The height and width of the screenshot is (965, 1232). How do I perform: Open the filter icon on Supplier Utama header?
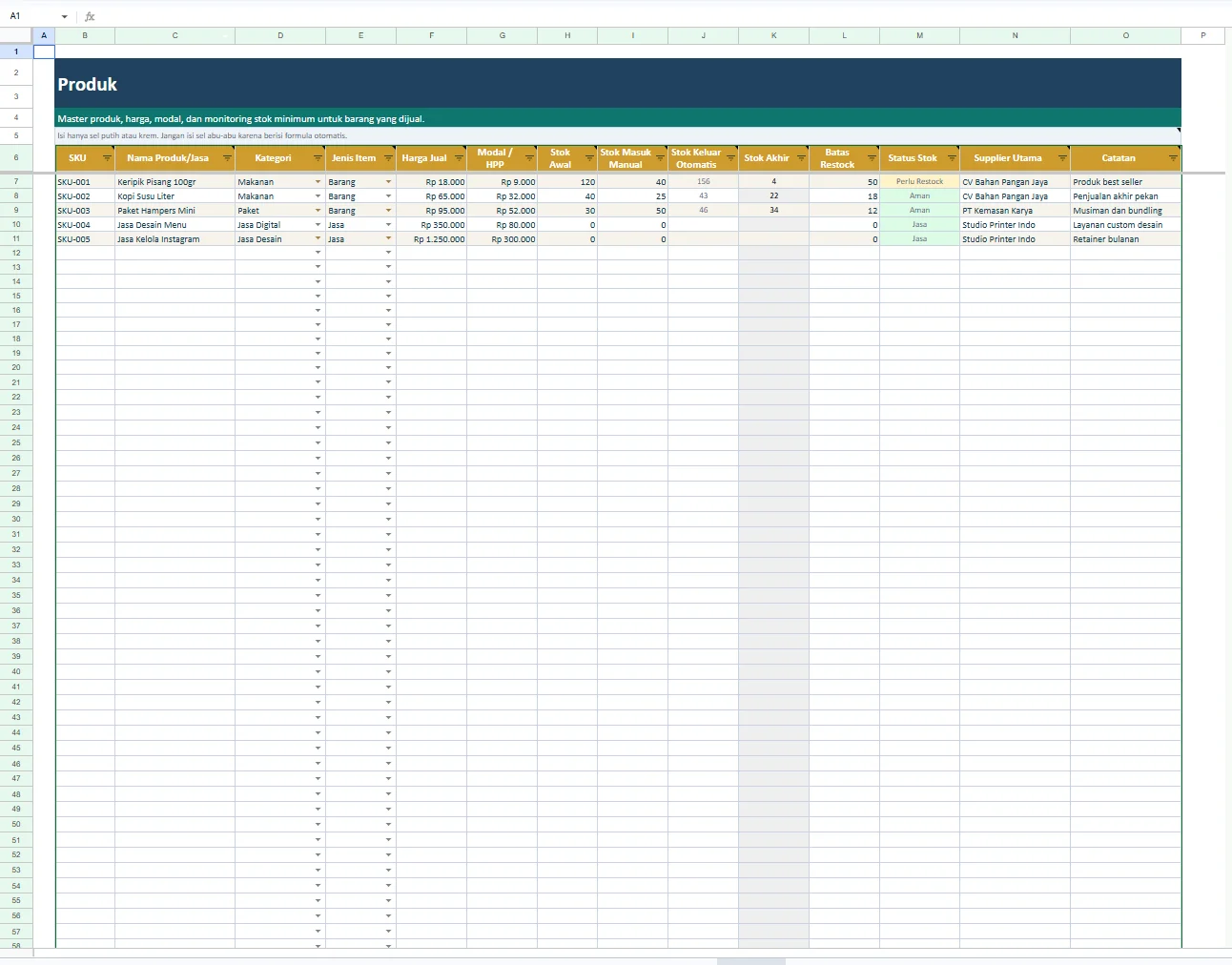click(x=1062, y=158)
